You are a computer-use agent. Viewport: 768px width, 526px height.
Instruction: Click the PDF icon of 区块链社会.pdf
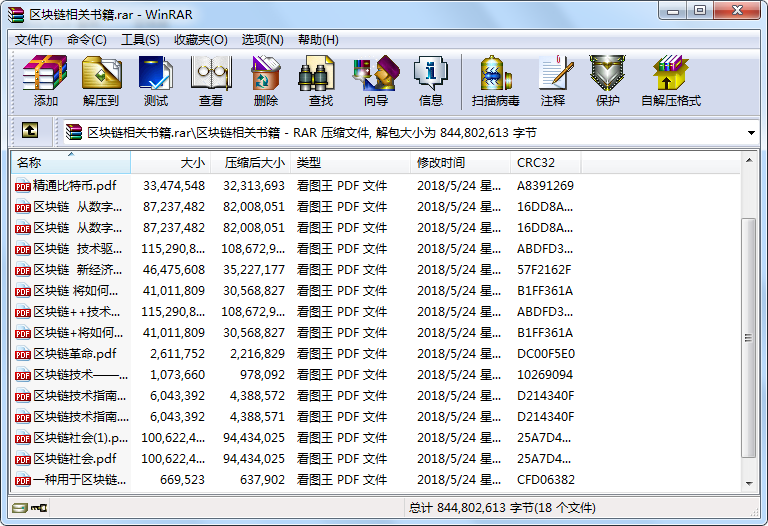click(23, 459)
